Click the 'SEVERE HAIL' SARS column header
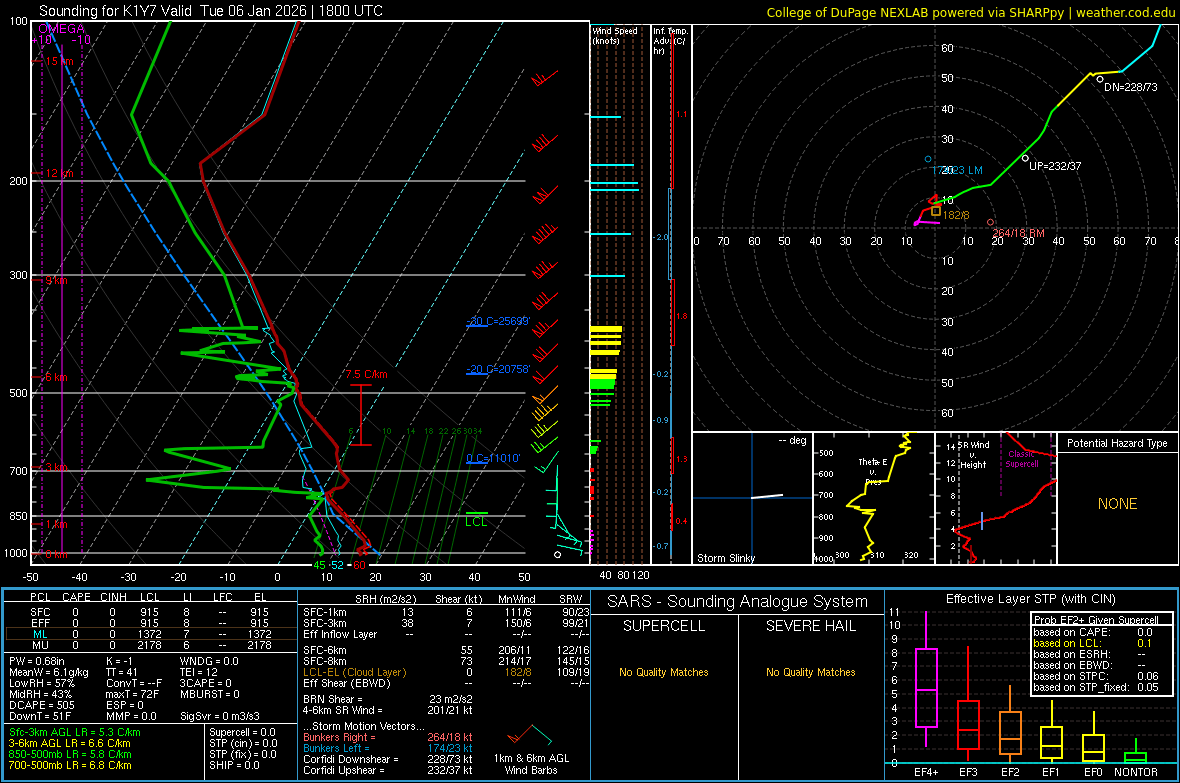The width and height of the screenshot is (1180, 783). [810, 626]
